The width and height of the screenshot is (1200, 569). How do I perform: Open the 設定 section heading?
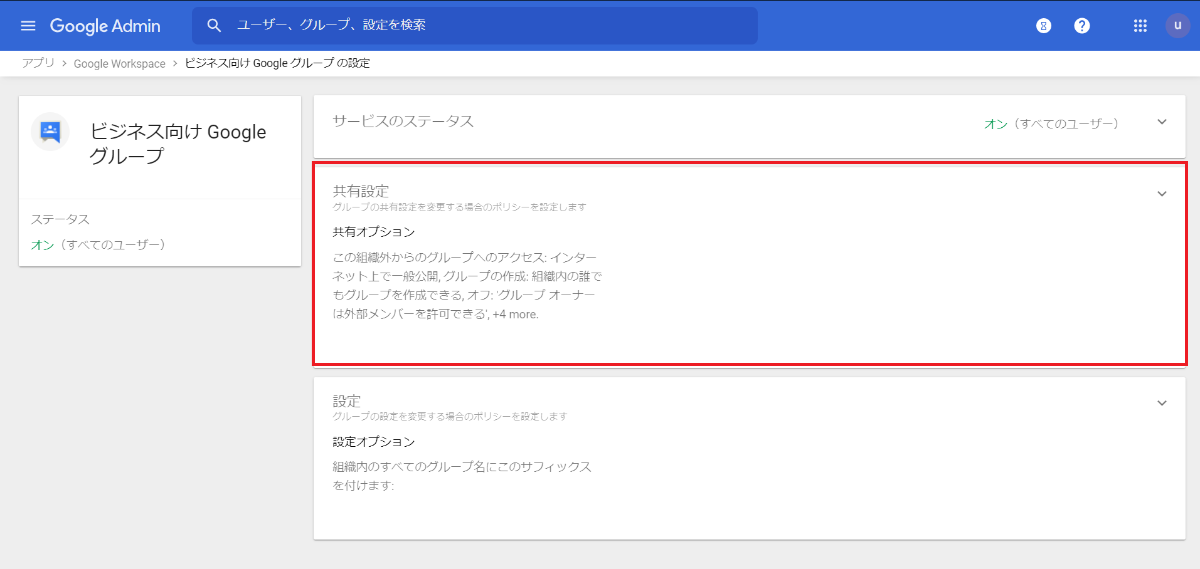(347, 400)
